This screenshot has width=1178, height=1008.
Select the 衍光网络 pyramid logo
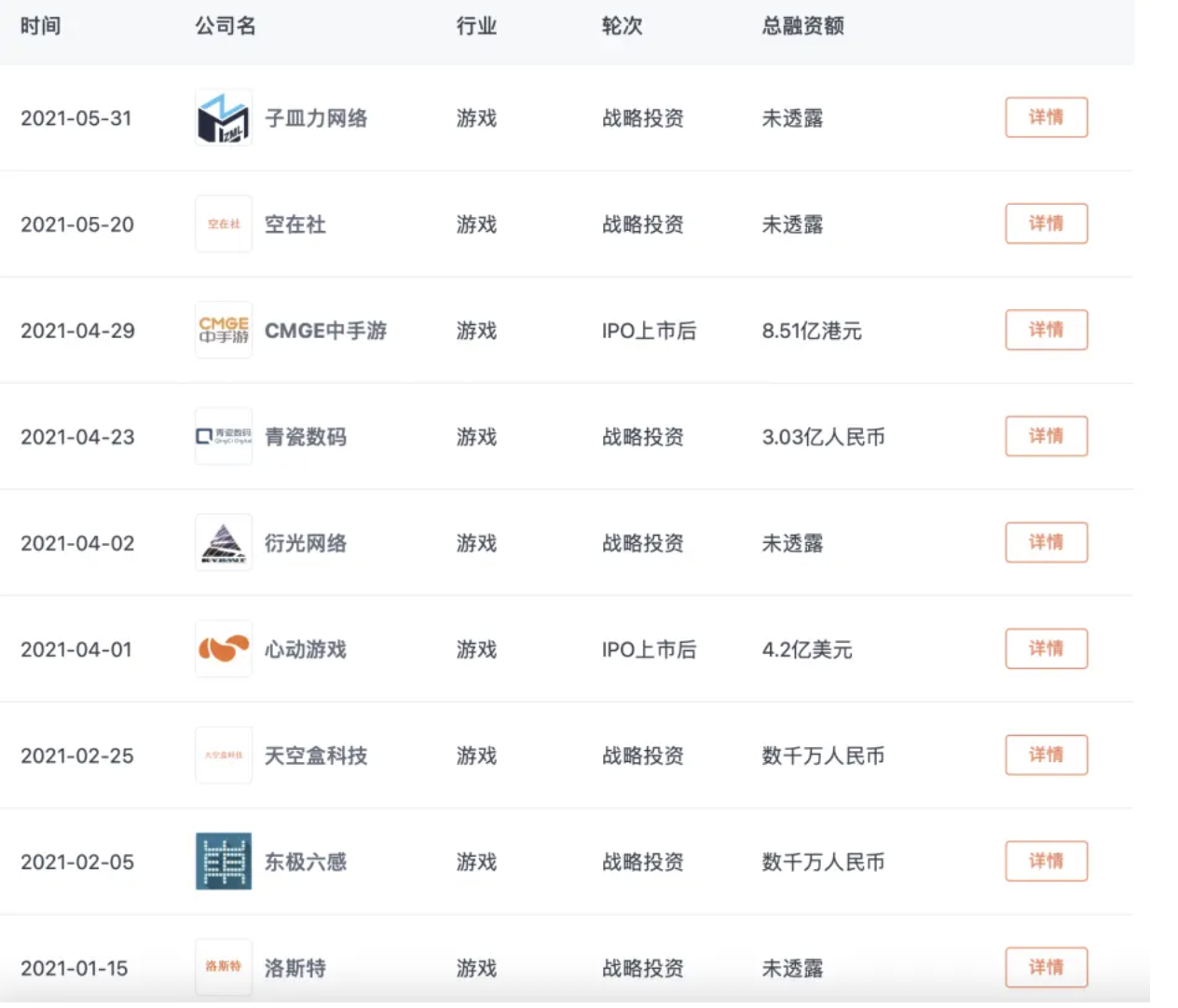(223, 543)
